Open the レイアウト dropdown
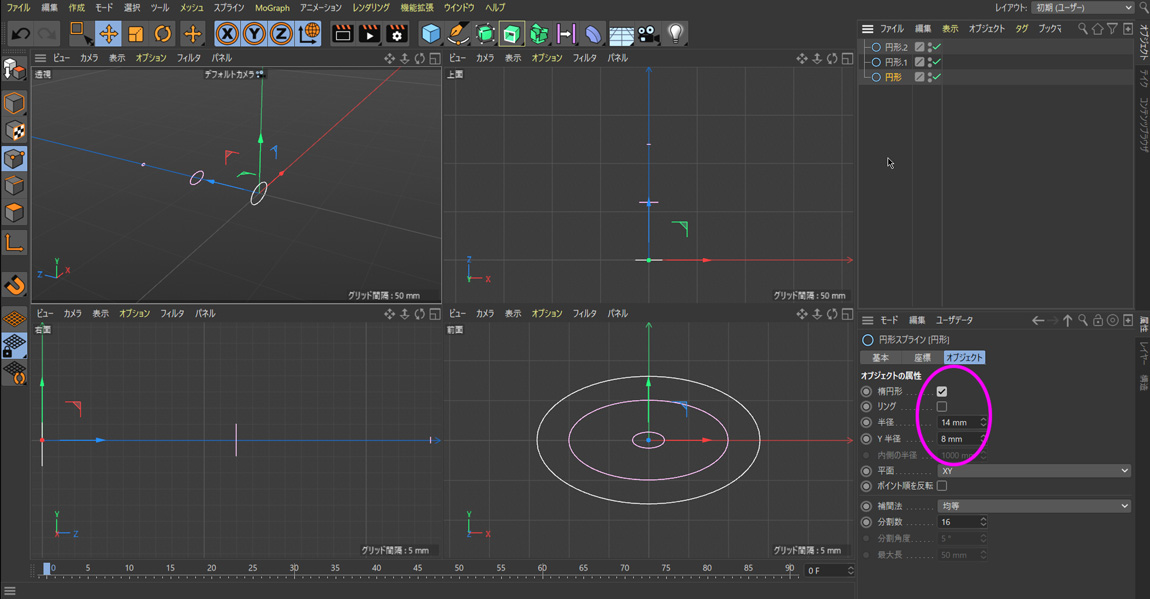This screenshot has height=599, width=1150. point(1083,8)
